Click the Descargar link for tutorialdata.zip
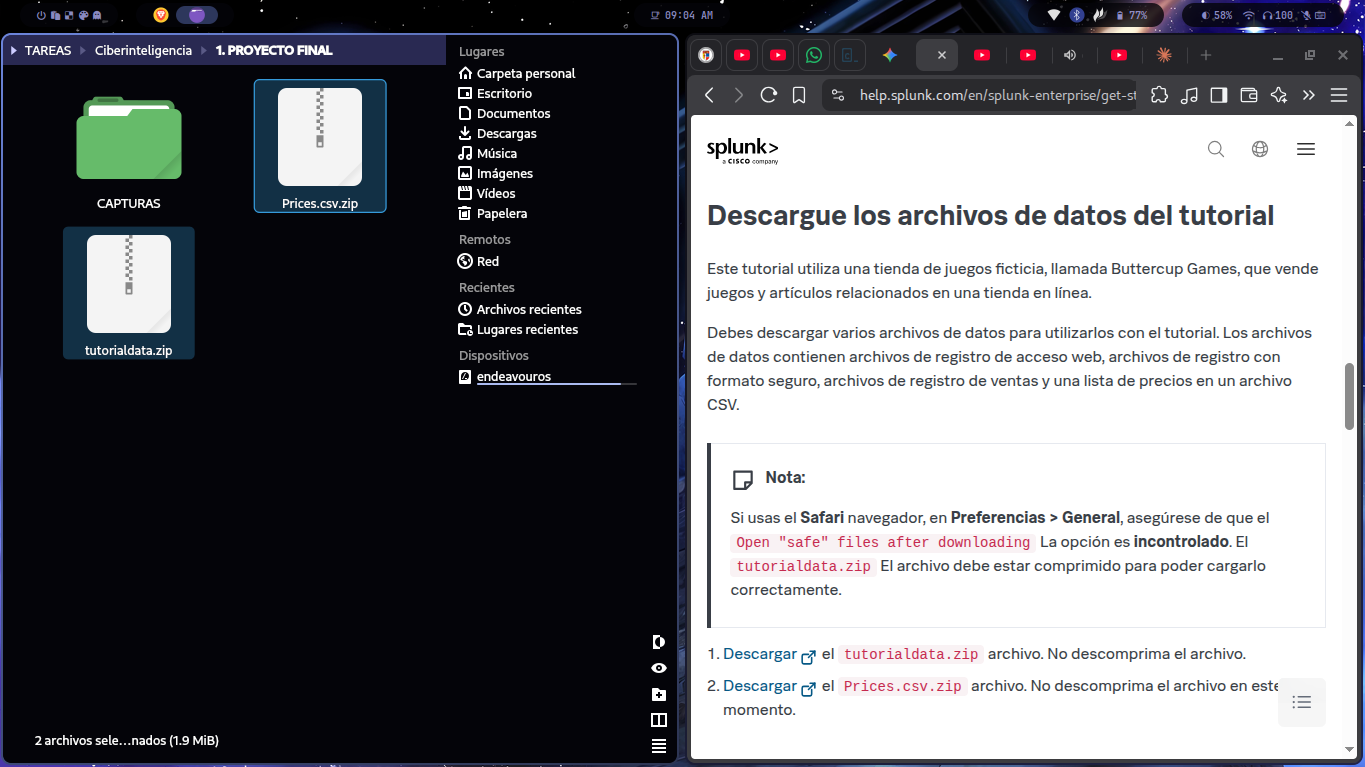Viewport: 1365px width, 767px height. (x=759, y=654)
